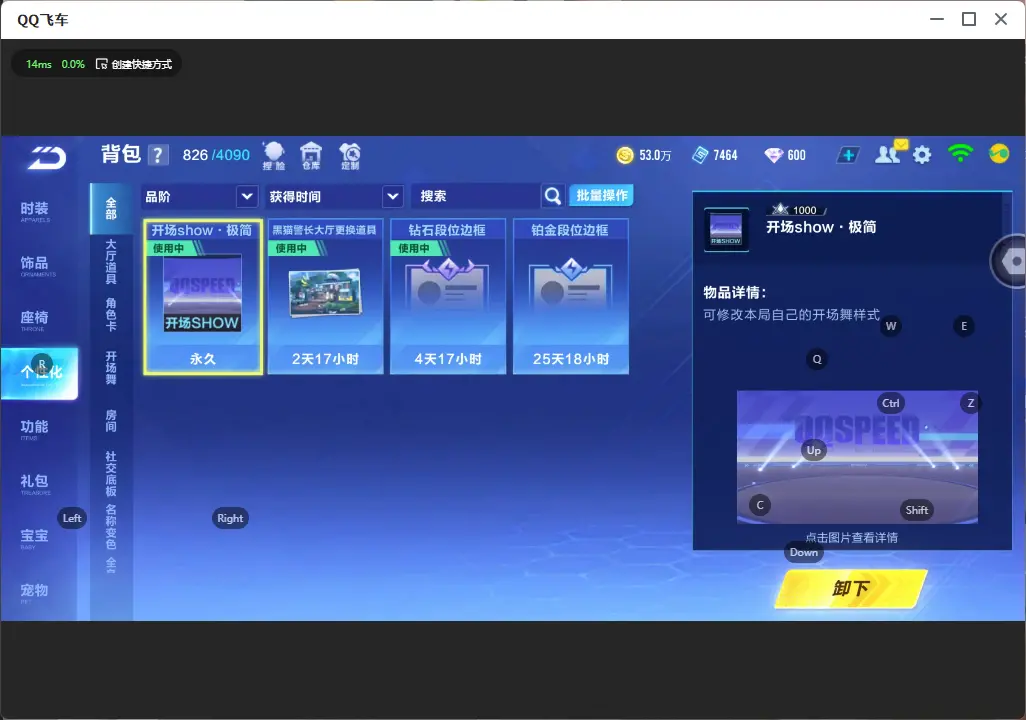Switch to the 开场舞 sub-tab

click(x=111, y=368)
